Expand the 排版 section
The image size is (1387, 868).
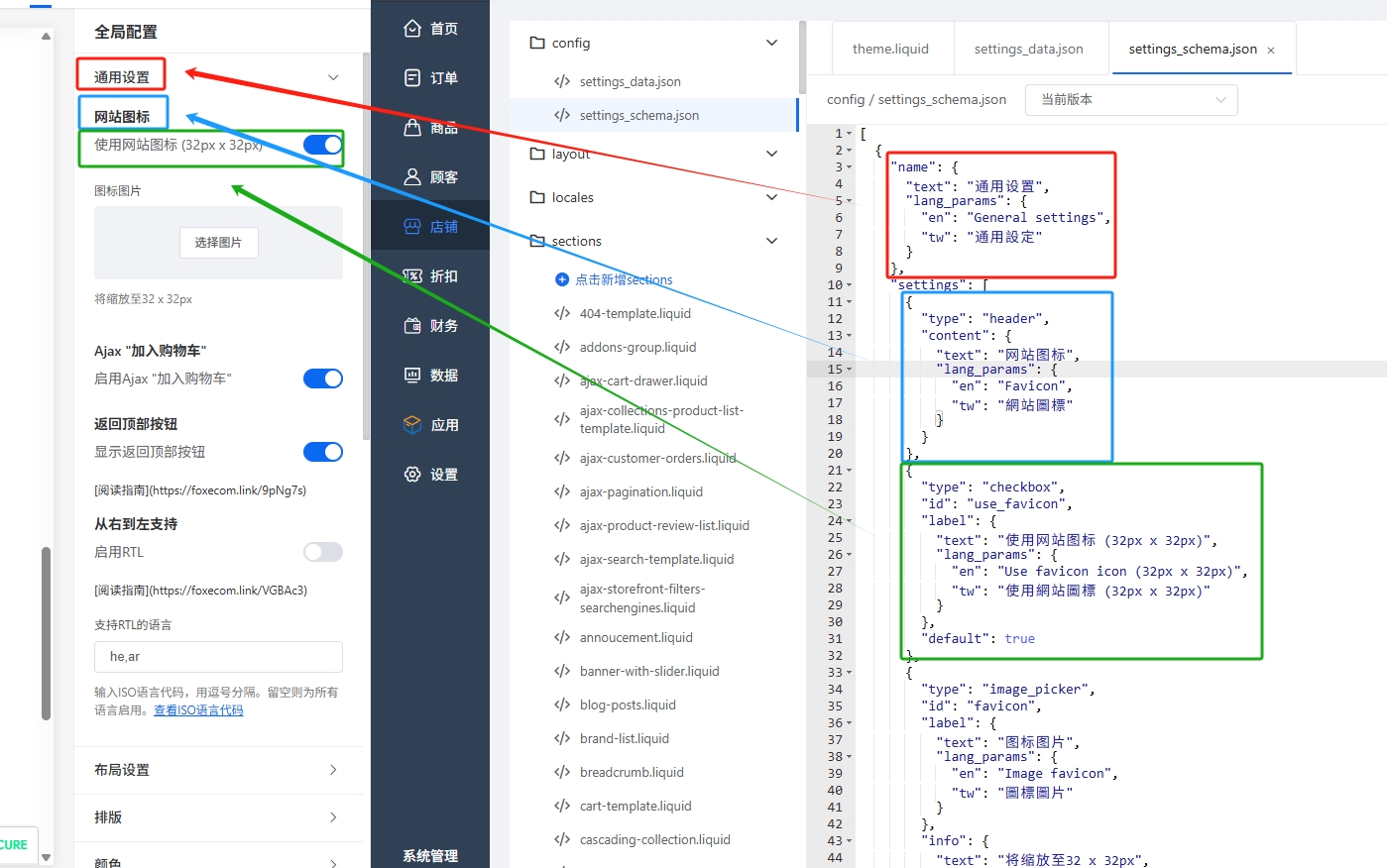[218, 817]
